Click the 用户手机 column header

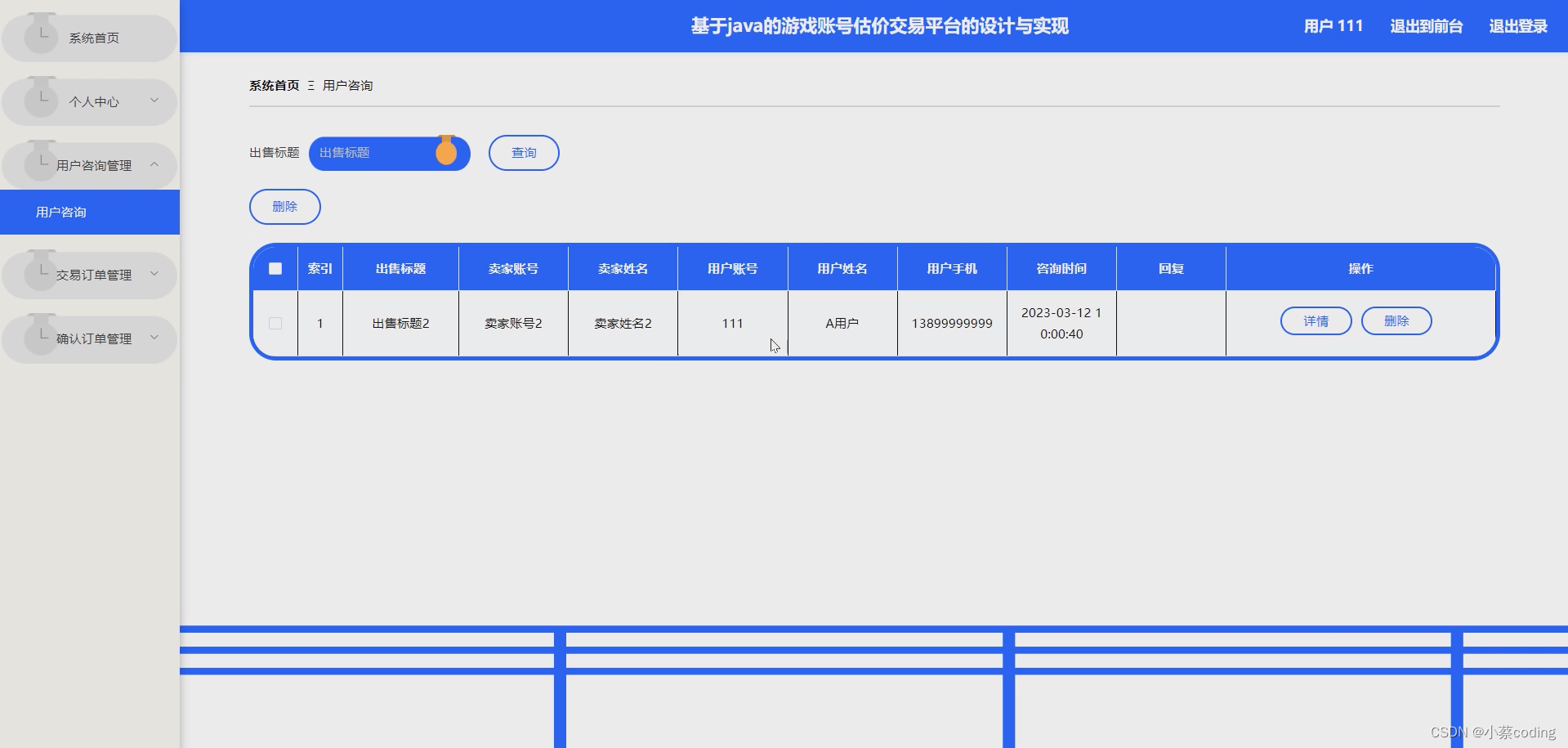click(x=952, y=268)
